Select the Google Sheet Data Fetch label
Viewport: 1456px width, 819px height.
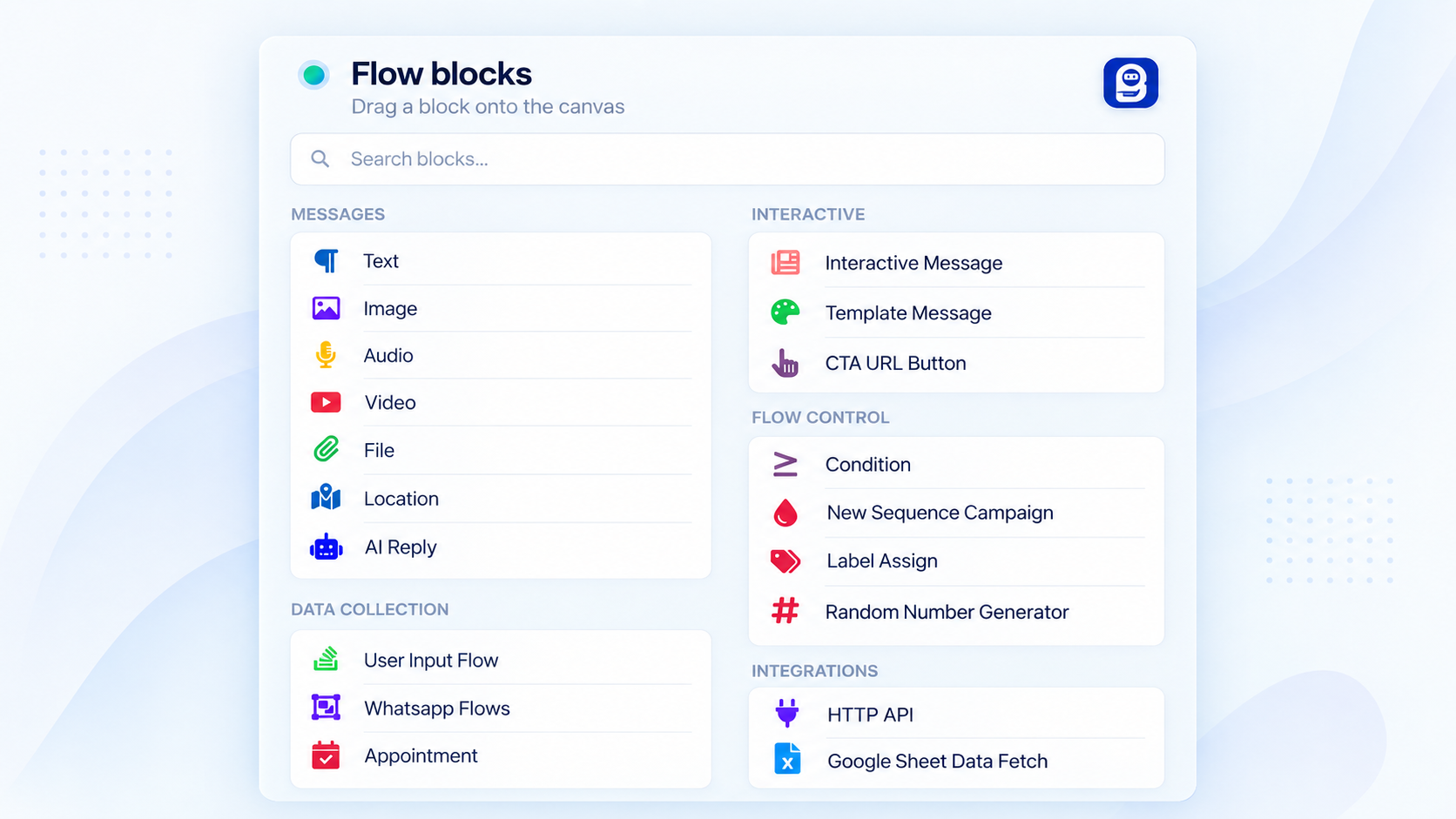tap(937, 762)
